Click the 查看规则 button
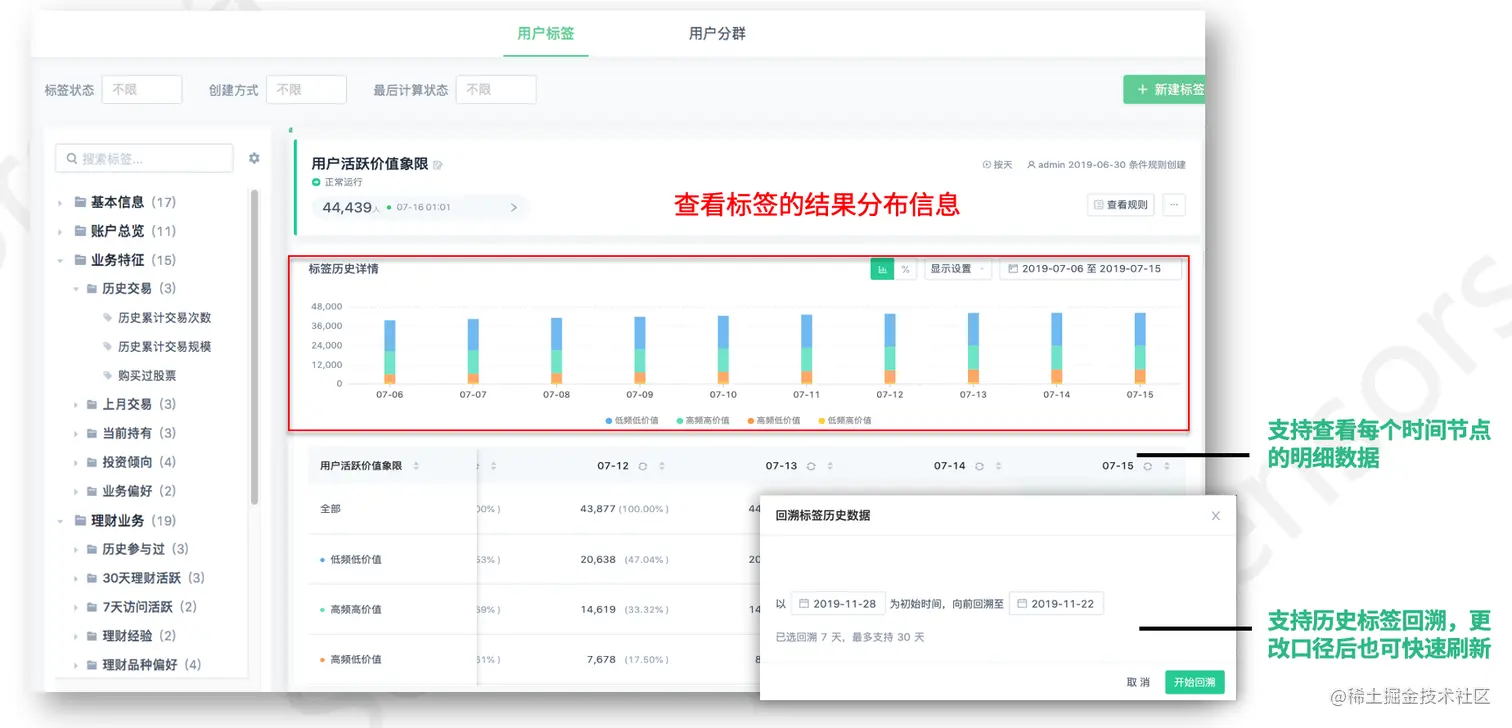The image size is (1512, 728). click(x=1121, y=205)
